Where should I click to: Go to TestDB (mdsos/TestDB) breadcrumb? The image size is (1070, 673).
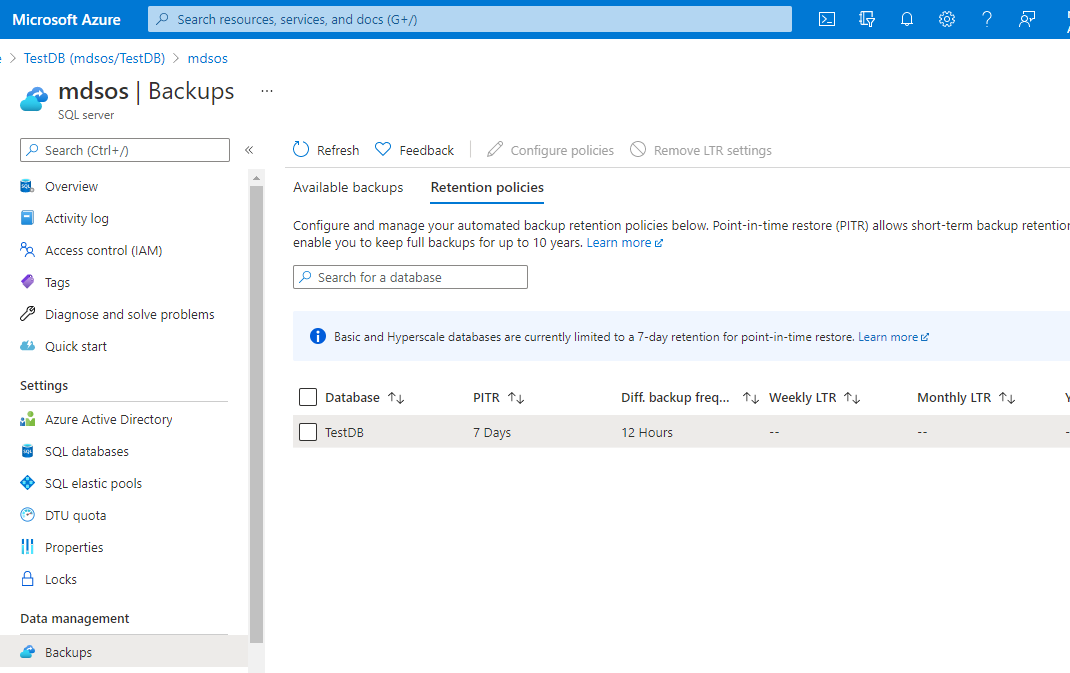coord(94,58)
